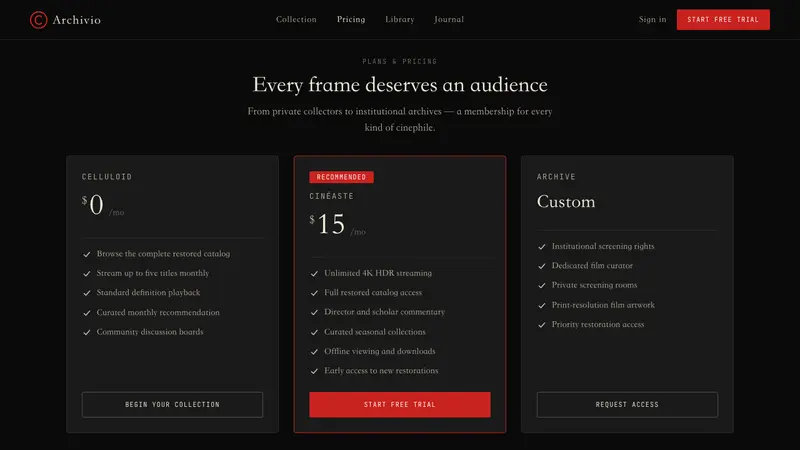The image size is (800, 450).
Task: Click checkmark beside Curated monthly recommendation
Action: pos(87,313)
